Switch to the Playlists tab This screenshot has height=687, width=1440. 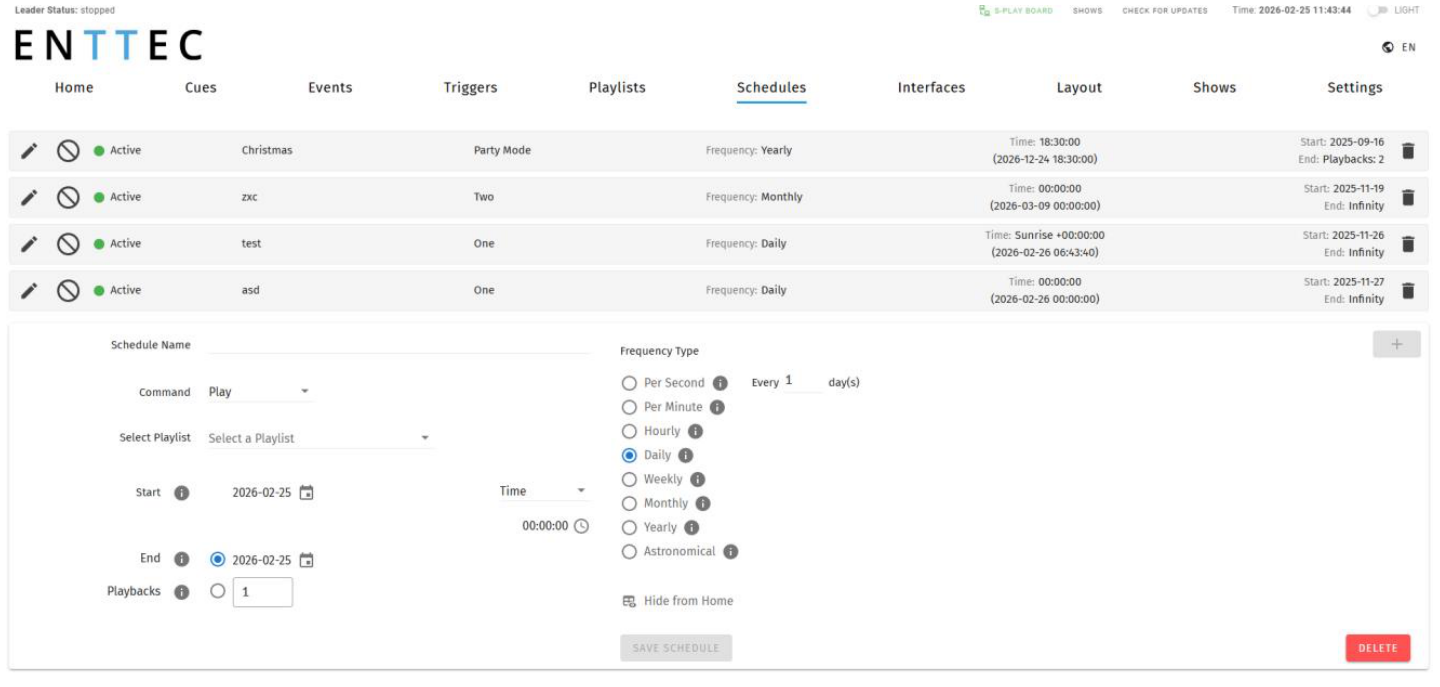pyautogui.click(x=617, y=88)
